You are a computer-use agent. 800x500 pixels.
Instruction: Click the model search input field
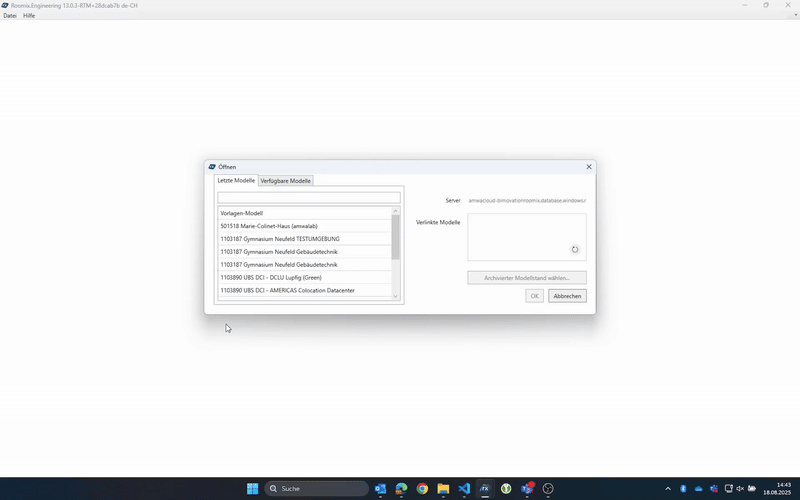click(x=308, y=198)
